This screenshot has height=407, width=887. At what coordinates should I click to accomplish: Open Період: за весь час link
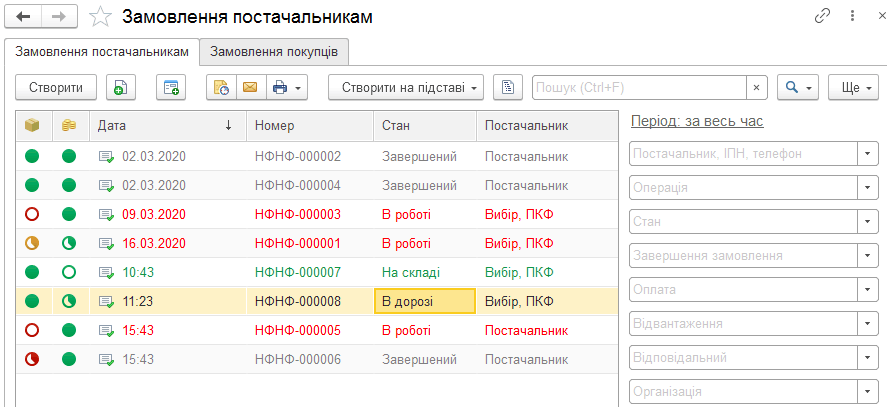click(697, 121)
